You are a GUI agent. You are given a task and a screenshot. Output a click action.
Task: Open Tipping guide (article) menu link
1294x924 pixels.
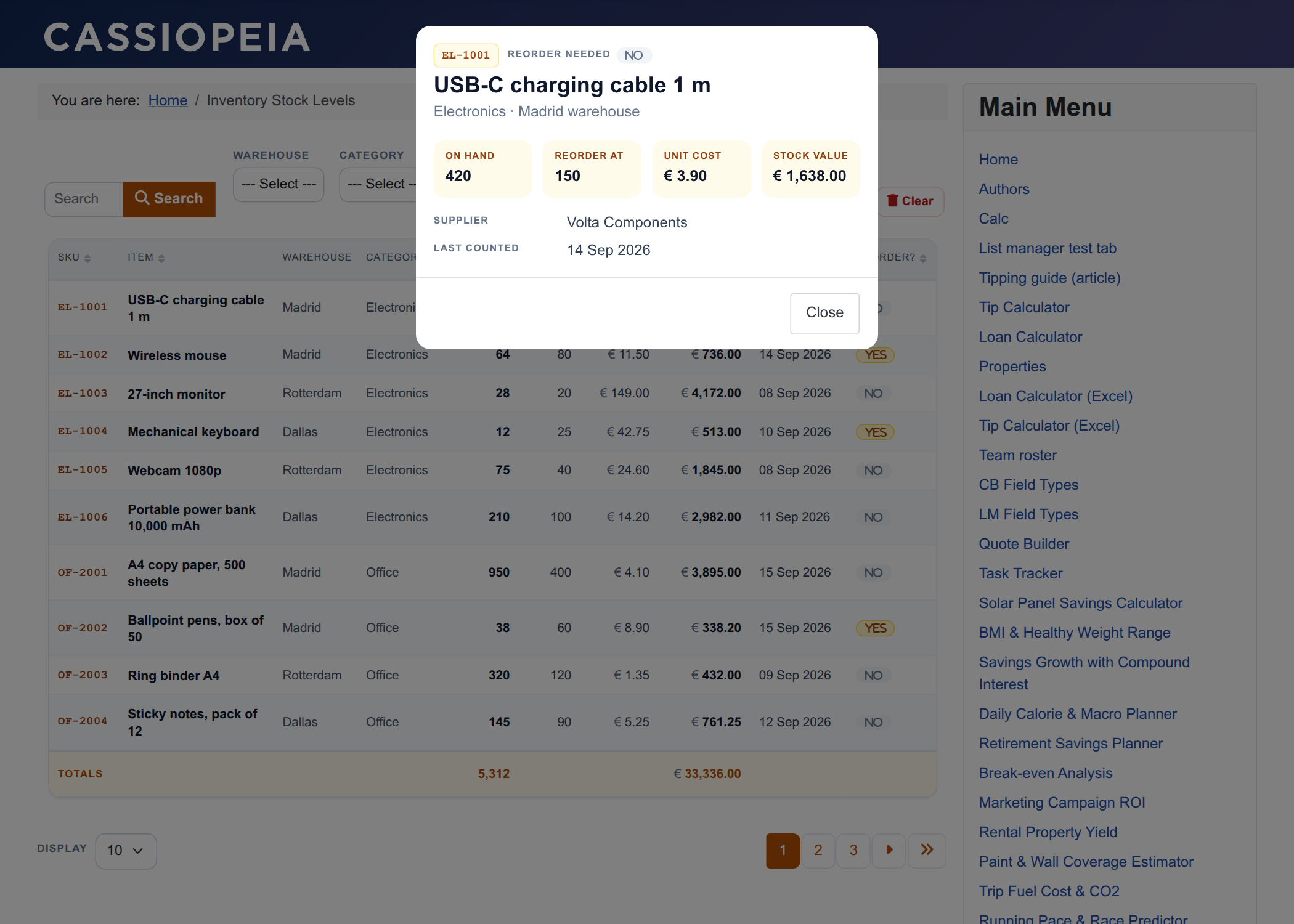[1049, 278]
